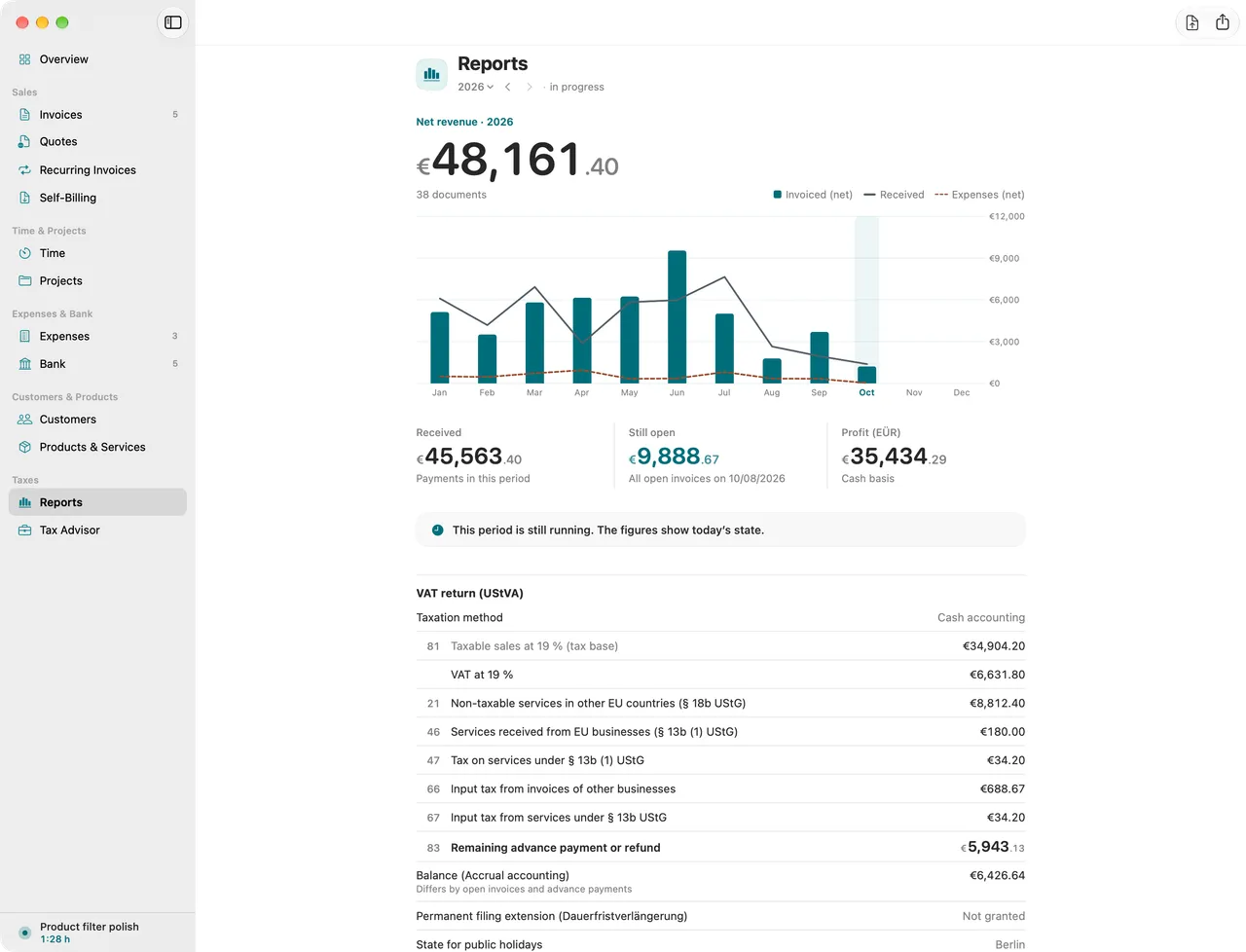
Task: Select the Oct label on chart
Action: (866, 393)
